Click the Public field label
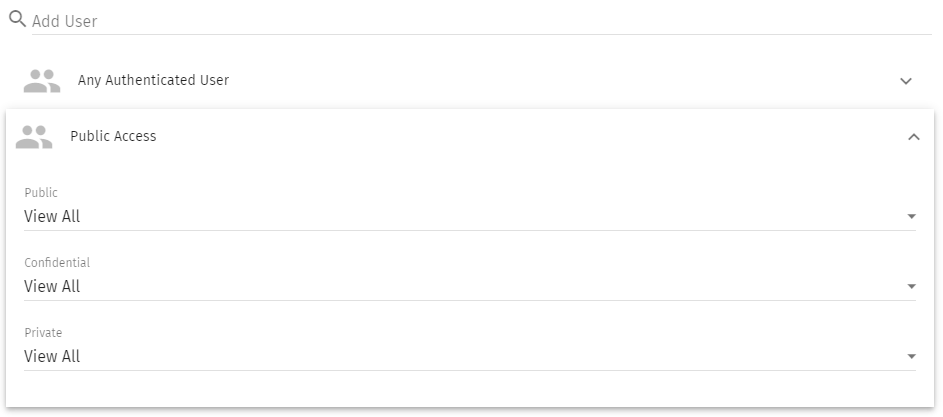 pyautogui.click(x=41, y=193)
